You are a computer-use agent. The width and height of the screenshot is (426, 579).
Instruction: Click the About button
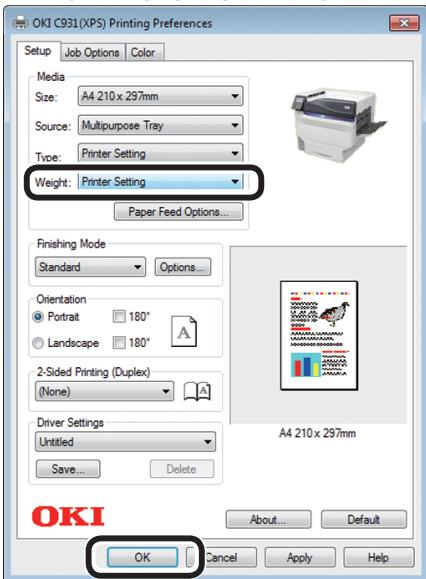click(x=268, y=520)
